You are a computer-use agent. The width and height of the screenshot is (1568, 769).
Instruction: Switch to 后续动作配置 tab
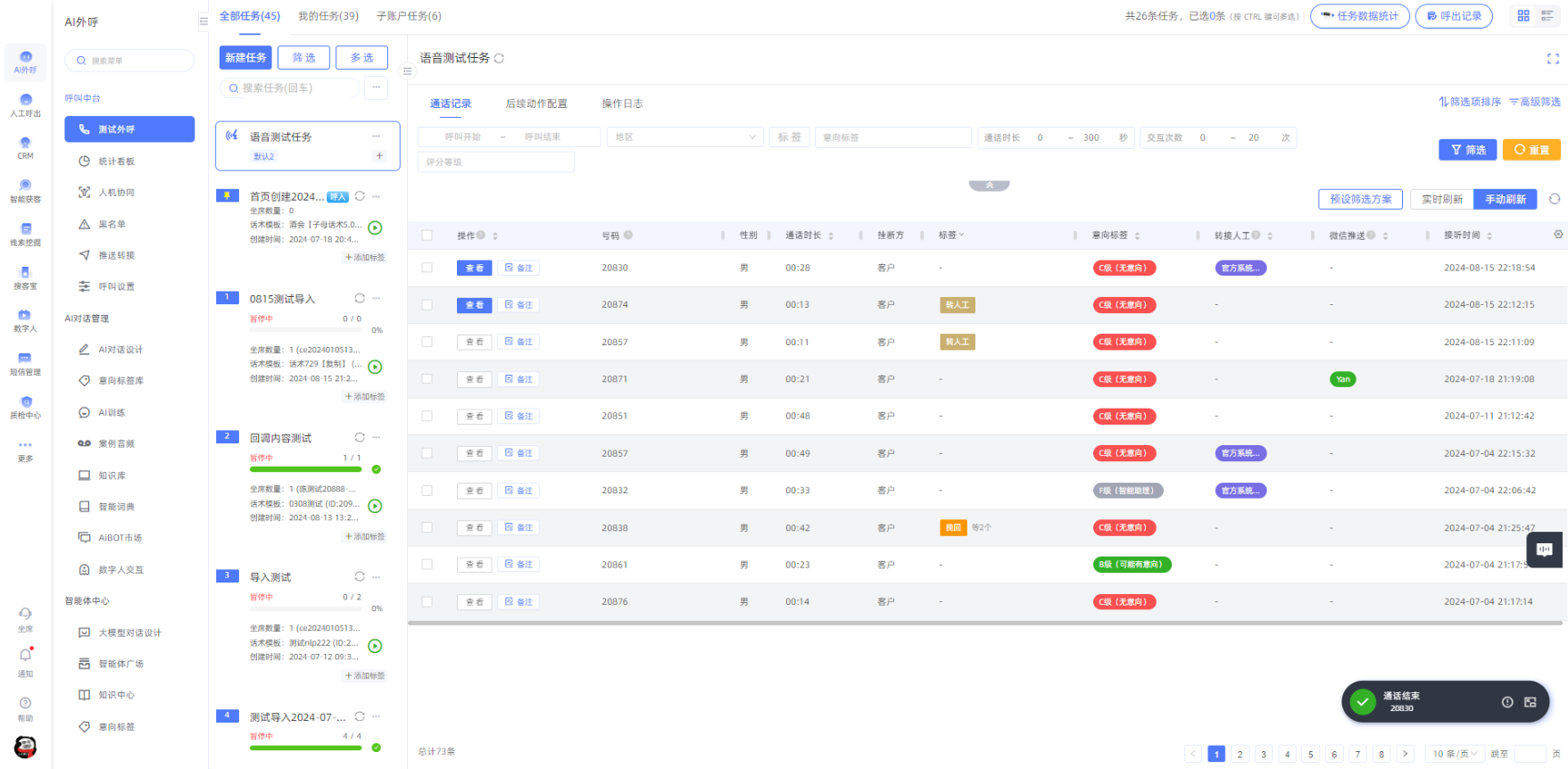pyautogui.click(x=535, y=103)
